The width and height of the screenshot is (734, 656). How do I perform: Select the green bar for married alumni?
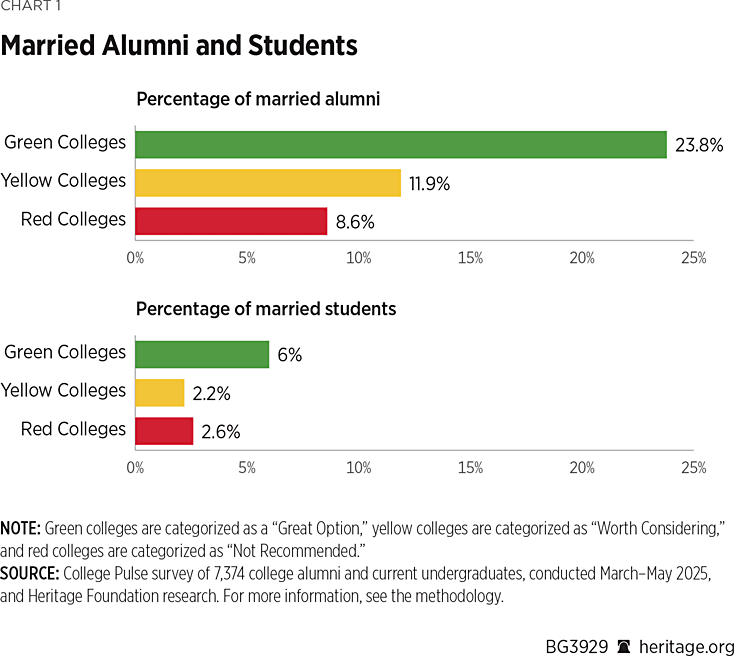(400, 144)
